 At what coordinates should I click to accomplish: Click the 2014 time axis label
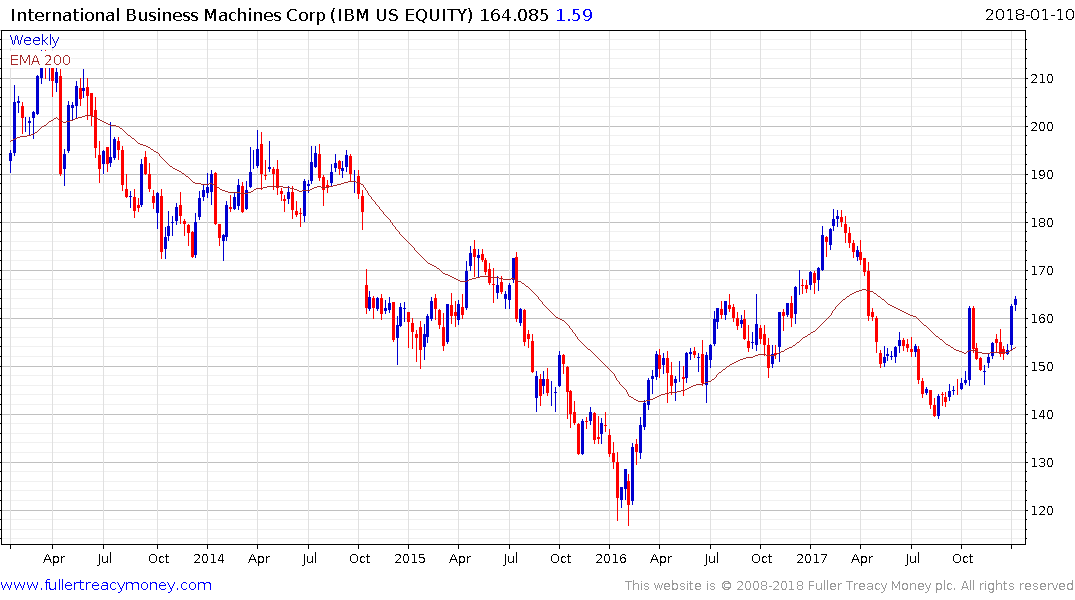[208, 558]
